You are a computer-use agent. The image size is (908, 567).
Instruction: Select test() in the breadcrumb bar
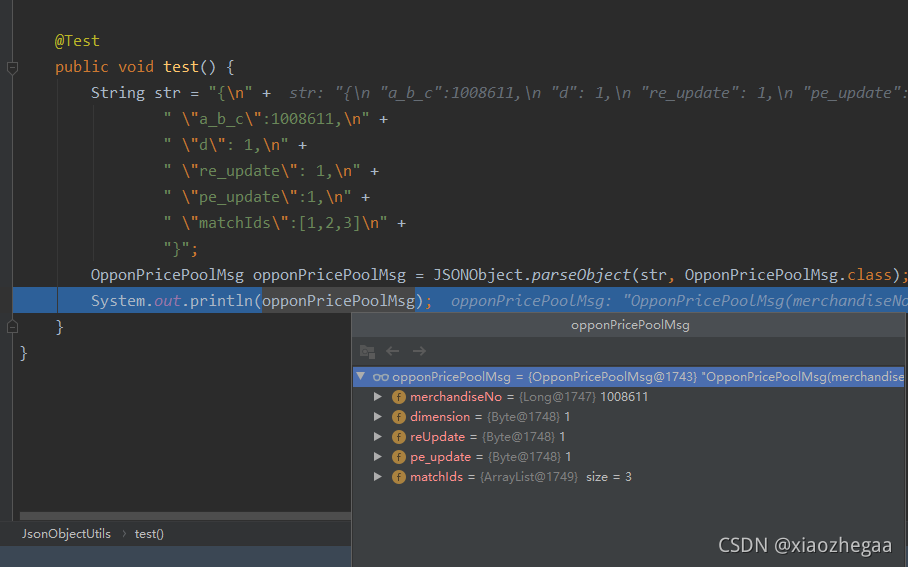pos(149,534)
